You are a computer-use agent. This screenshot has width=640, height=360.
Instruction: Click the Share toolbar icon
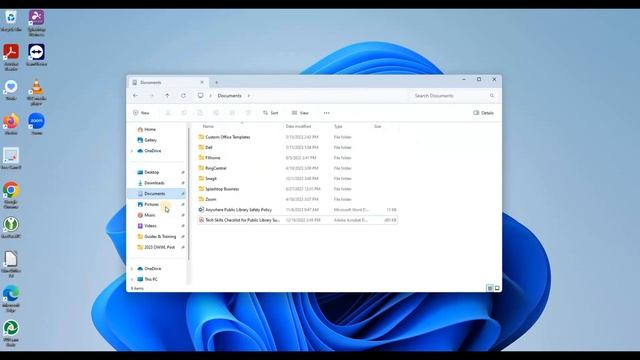tap(232, 113)
